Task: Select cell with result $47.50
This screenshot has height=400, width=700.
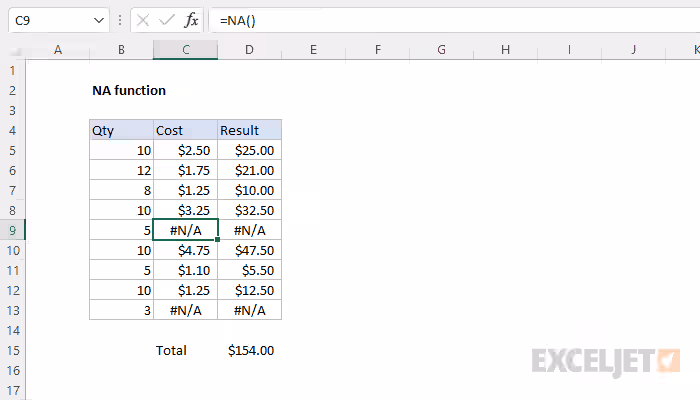Action: pyautogui.click(x=250, y=250)
